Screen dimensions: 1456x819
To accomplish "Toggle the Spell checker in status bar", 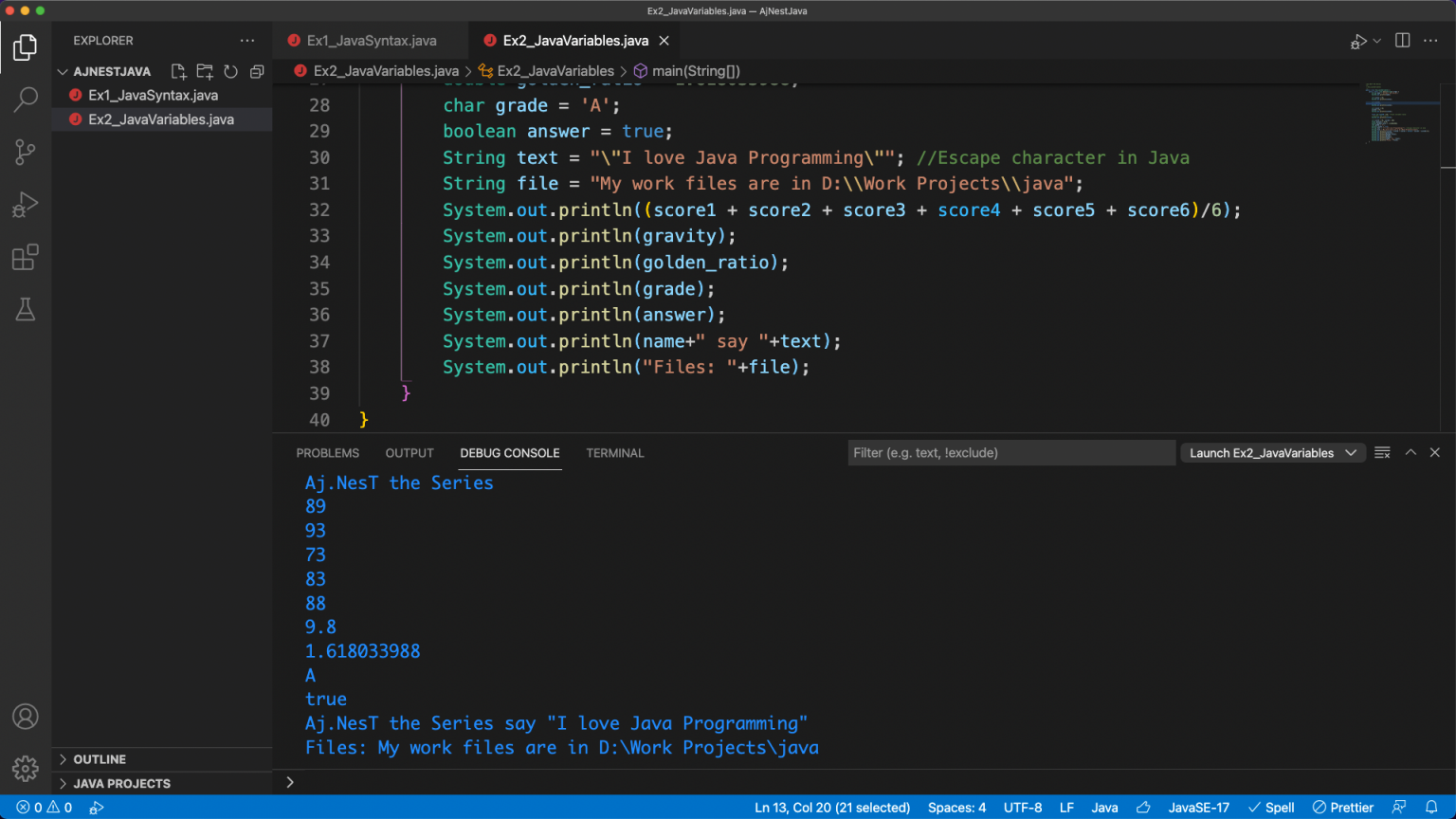I will tap(1271, 808).
